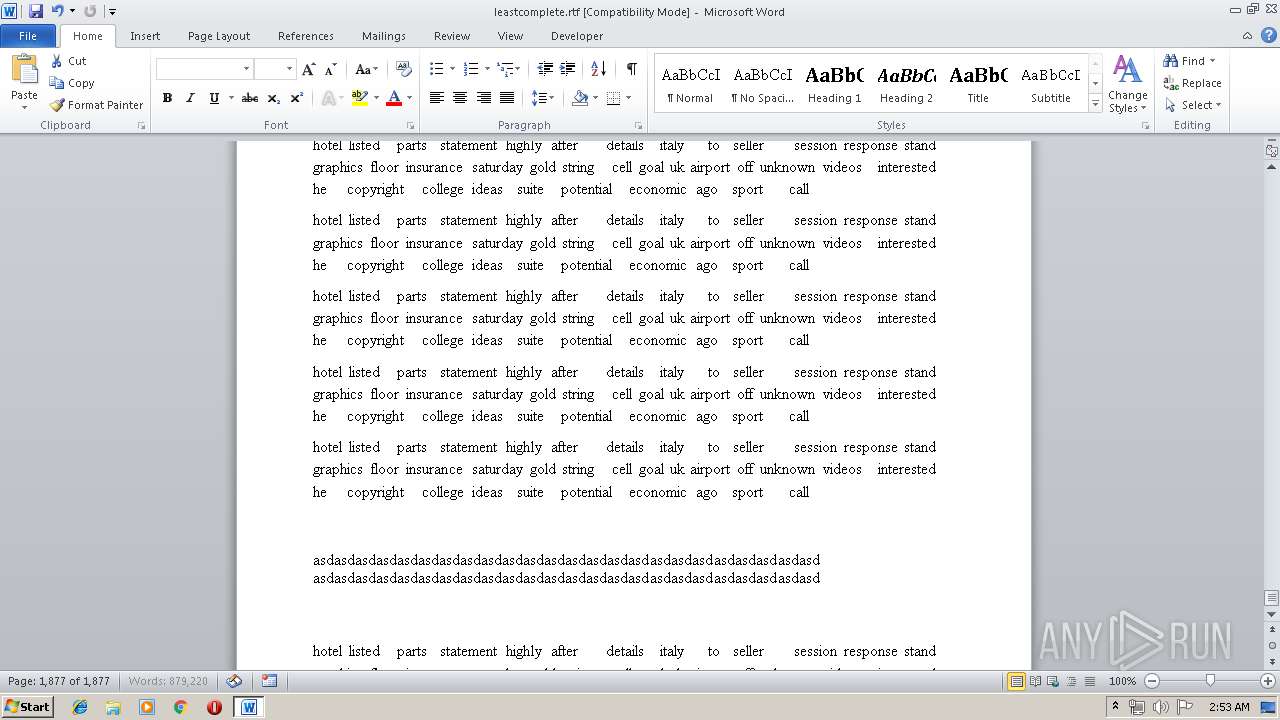Image resolution: width=1280 pixels, height=720 pixels.
Task: Click Change Styles button
Action: (1127, 84)
